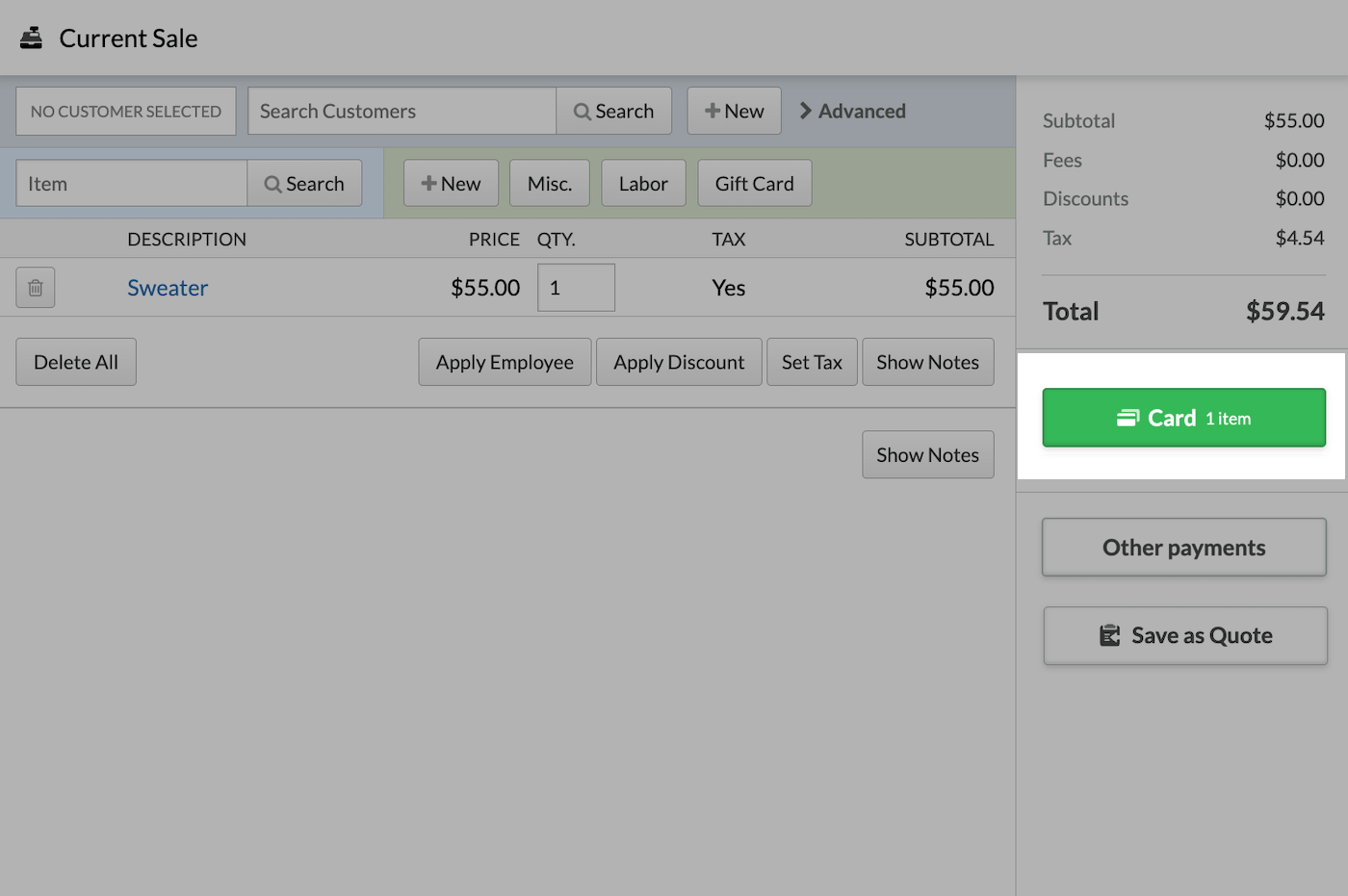Open the Set Tax option

pyautogui.click(x=812, y=363)
